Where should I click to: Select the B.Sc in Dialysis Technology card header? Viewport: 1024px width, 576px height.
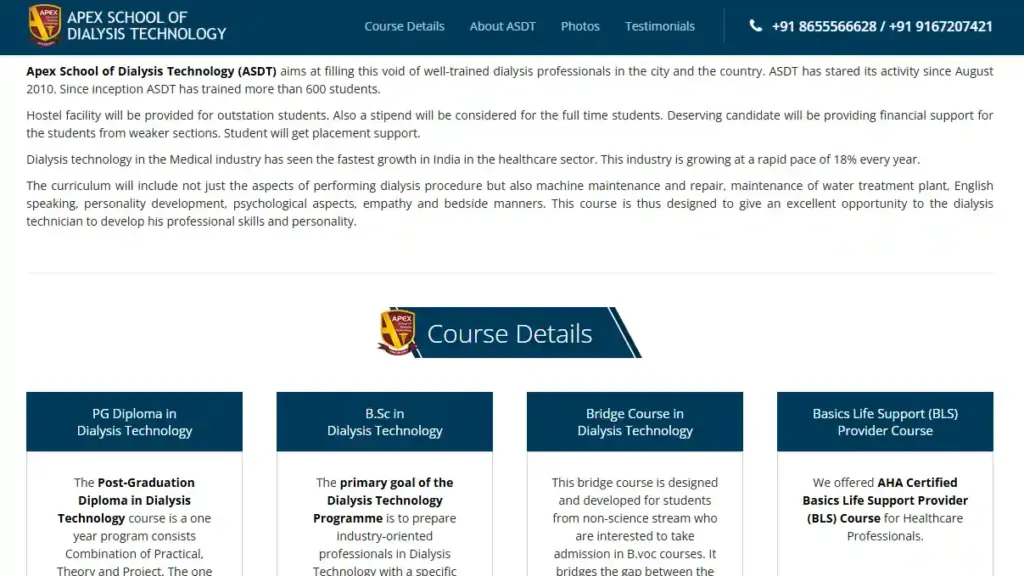pos(384,422)
